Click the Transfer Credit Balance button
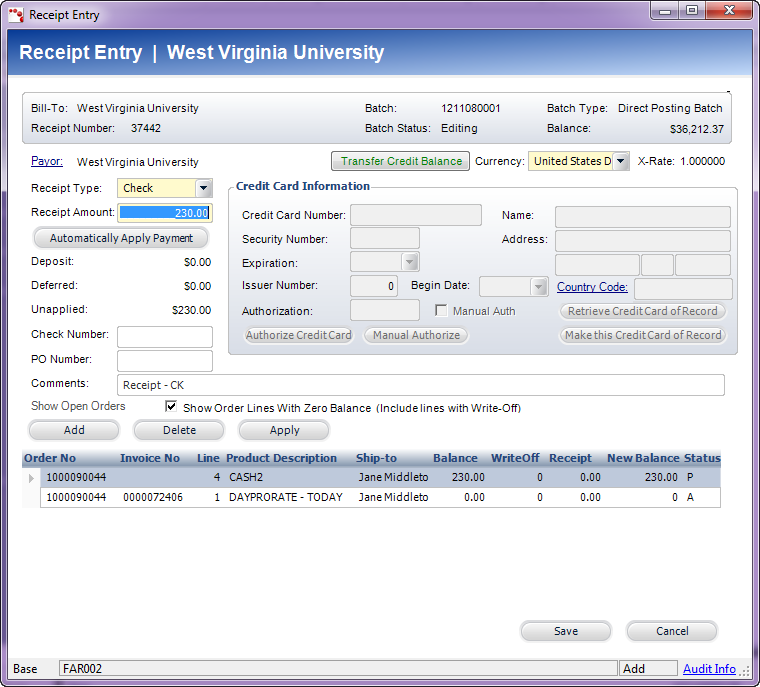This screenshot has width=760, height=687. (x=400, y=161)
